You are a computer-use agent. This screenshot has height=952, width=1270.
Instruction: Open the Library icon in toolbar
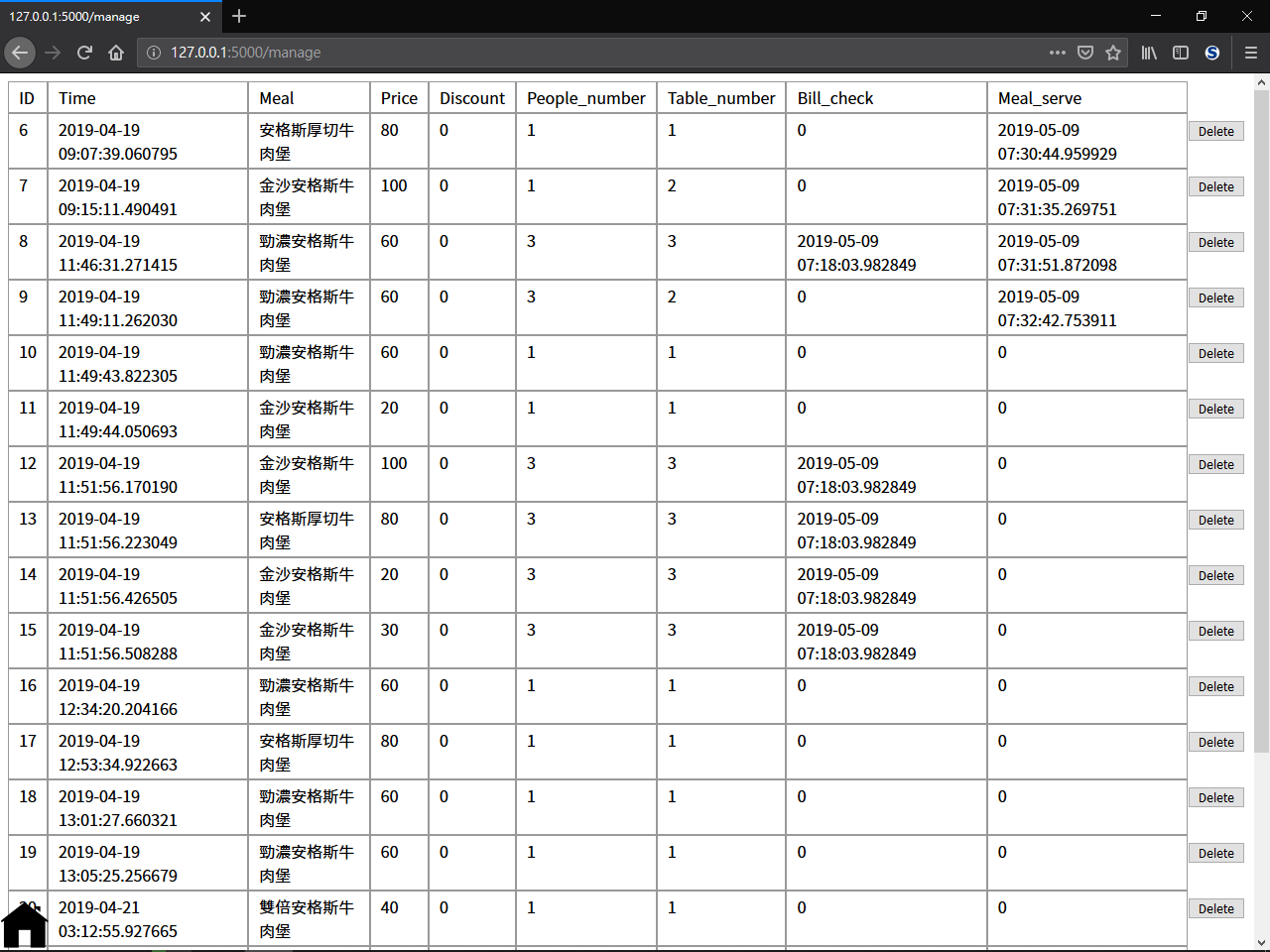(1149, 53)
